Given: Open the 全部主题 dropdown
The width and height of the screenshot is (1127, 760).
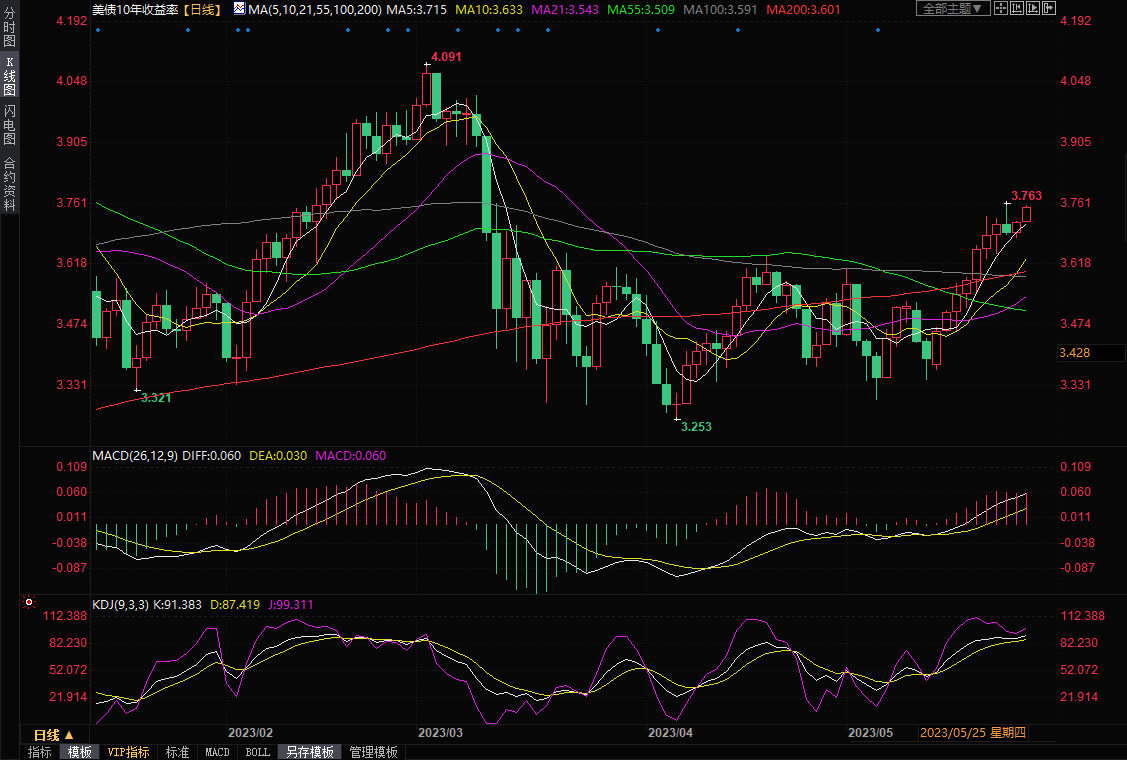Looking at the screenshot, I should [950, 9].
